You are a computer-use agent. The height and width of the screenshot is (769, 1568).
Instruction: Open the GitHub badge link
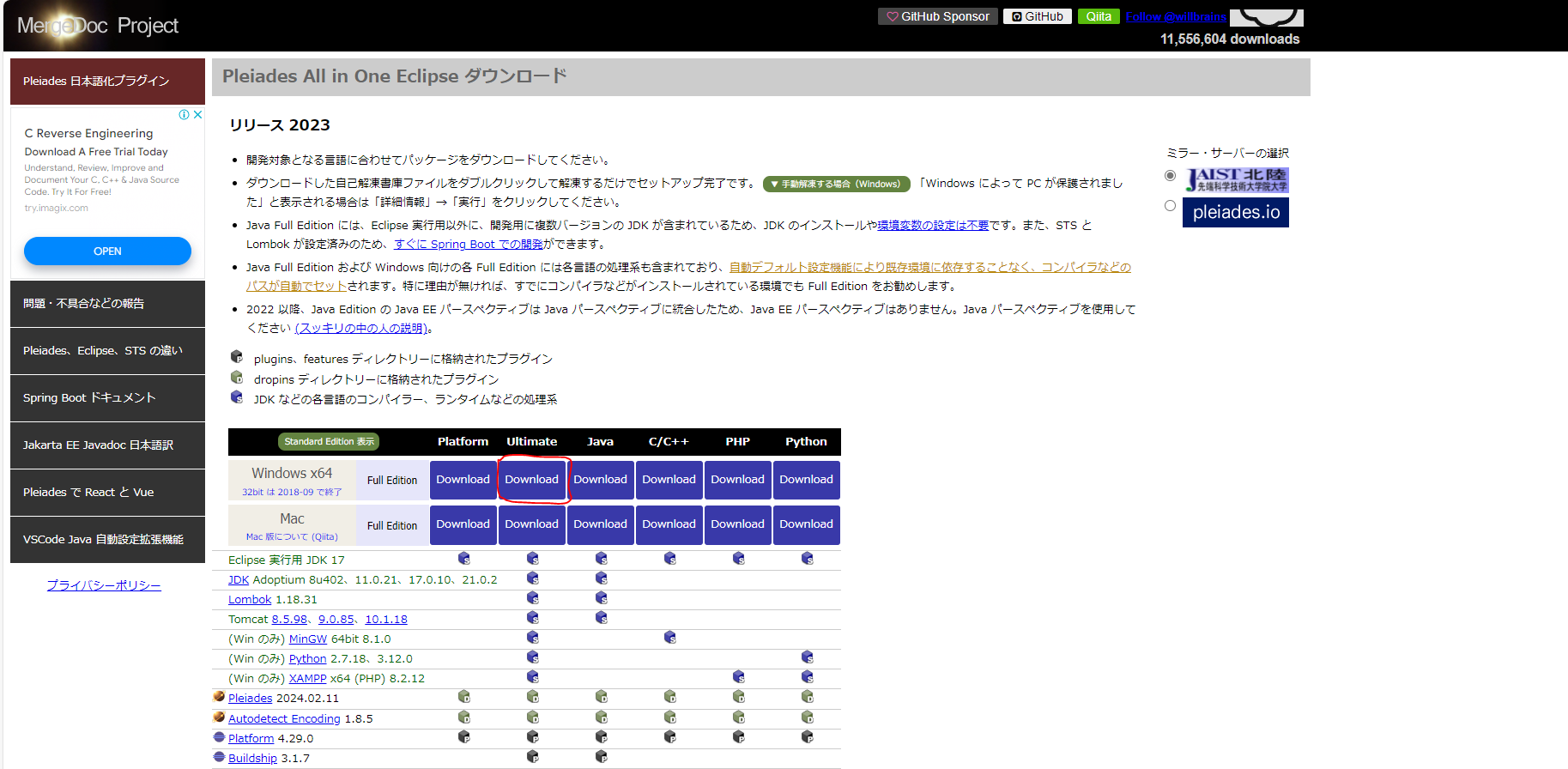pos(1037,16)
